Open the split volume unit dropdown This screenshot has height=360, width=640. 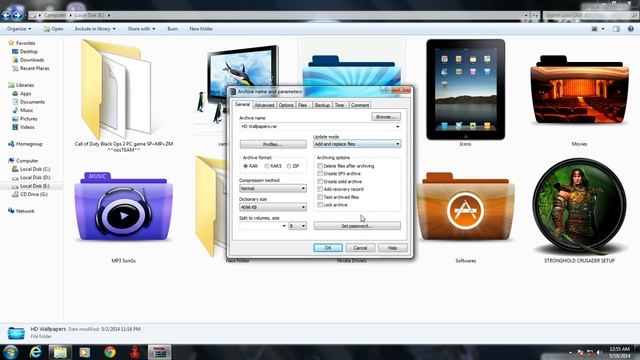point(298,226)
